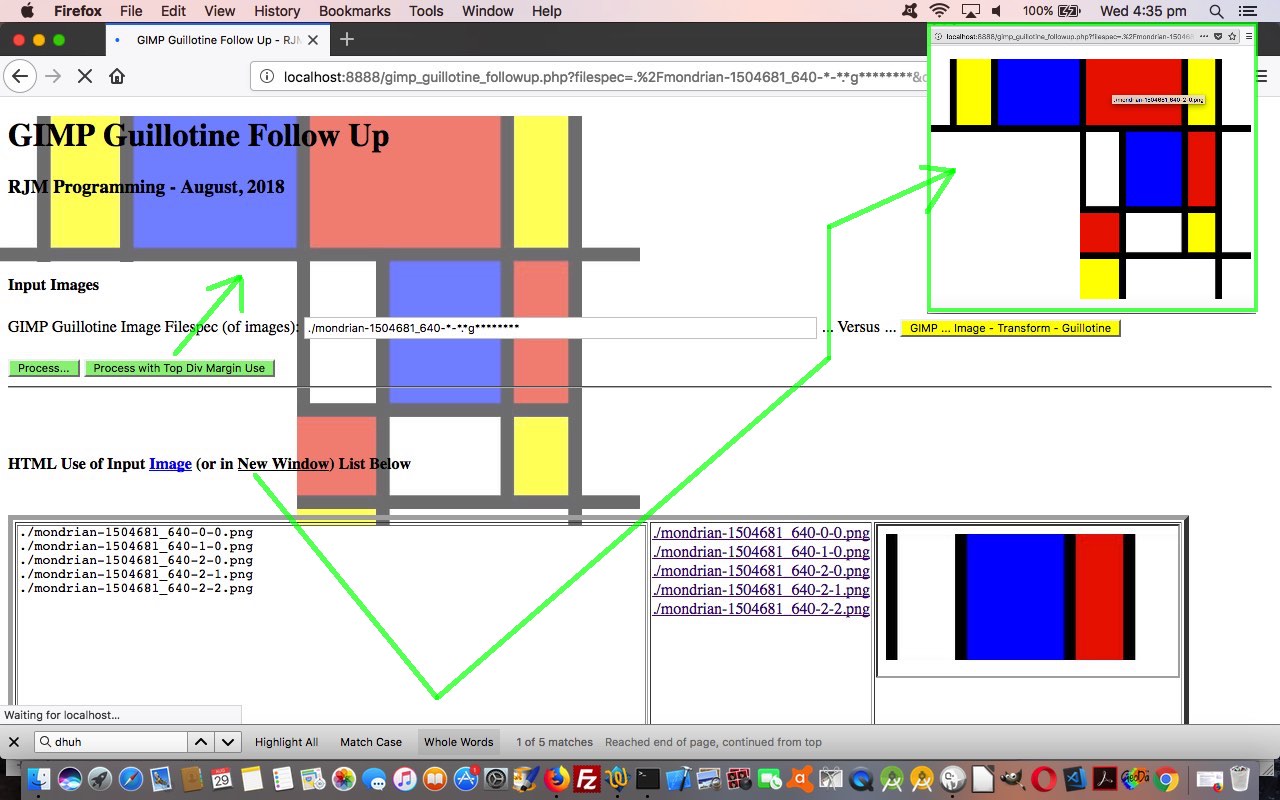This screenshot has height=800, width=1280.
Task: Click the '1 of 5 matches' find status
Action: click(x=554, y=742)
